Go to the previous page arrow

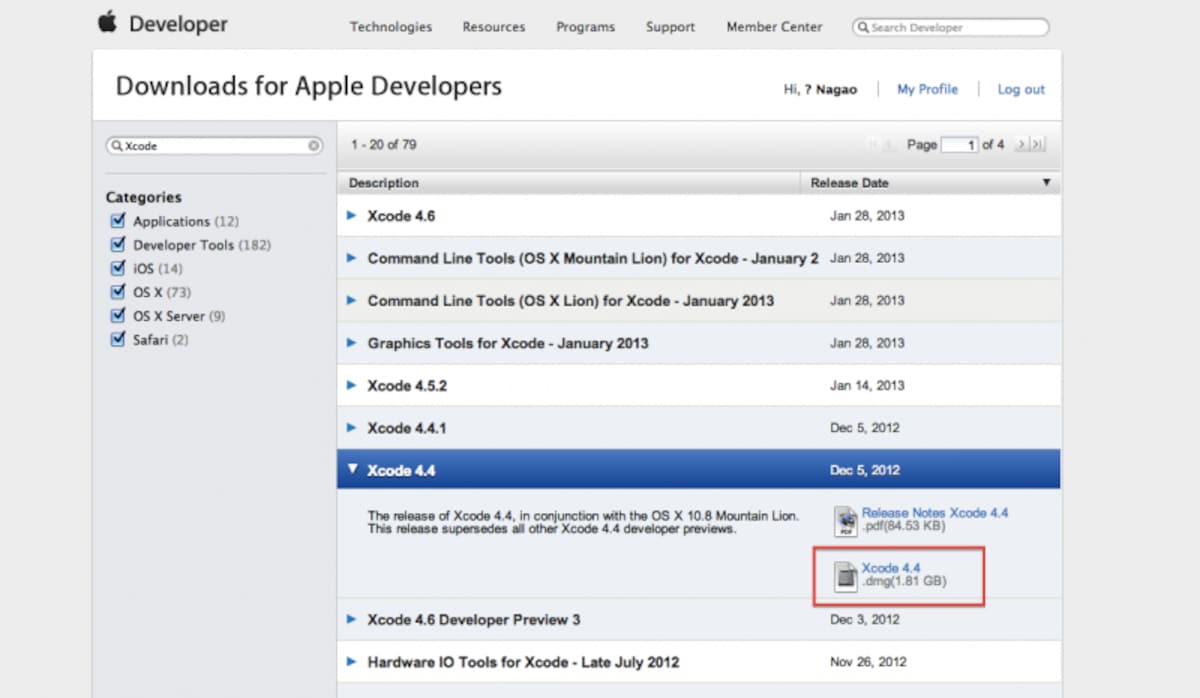coord(891,145)
